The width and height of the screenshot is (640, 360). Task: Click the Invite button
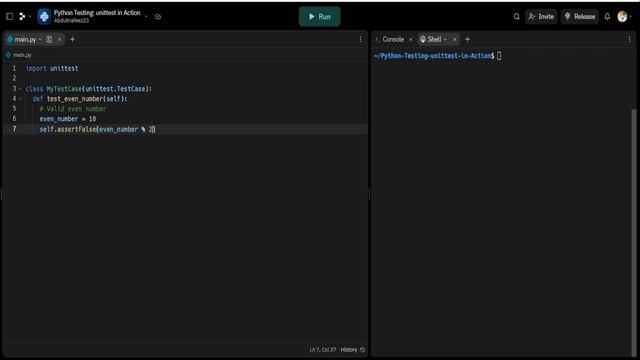(541, 16)
